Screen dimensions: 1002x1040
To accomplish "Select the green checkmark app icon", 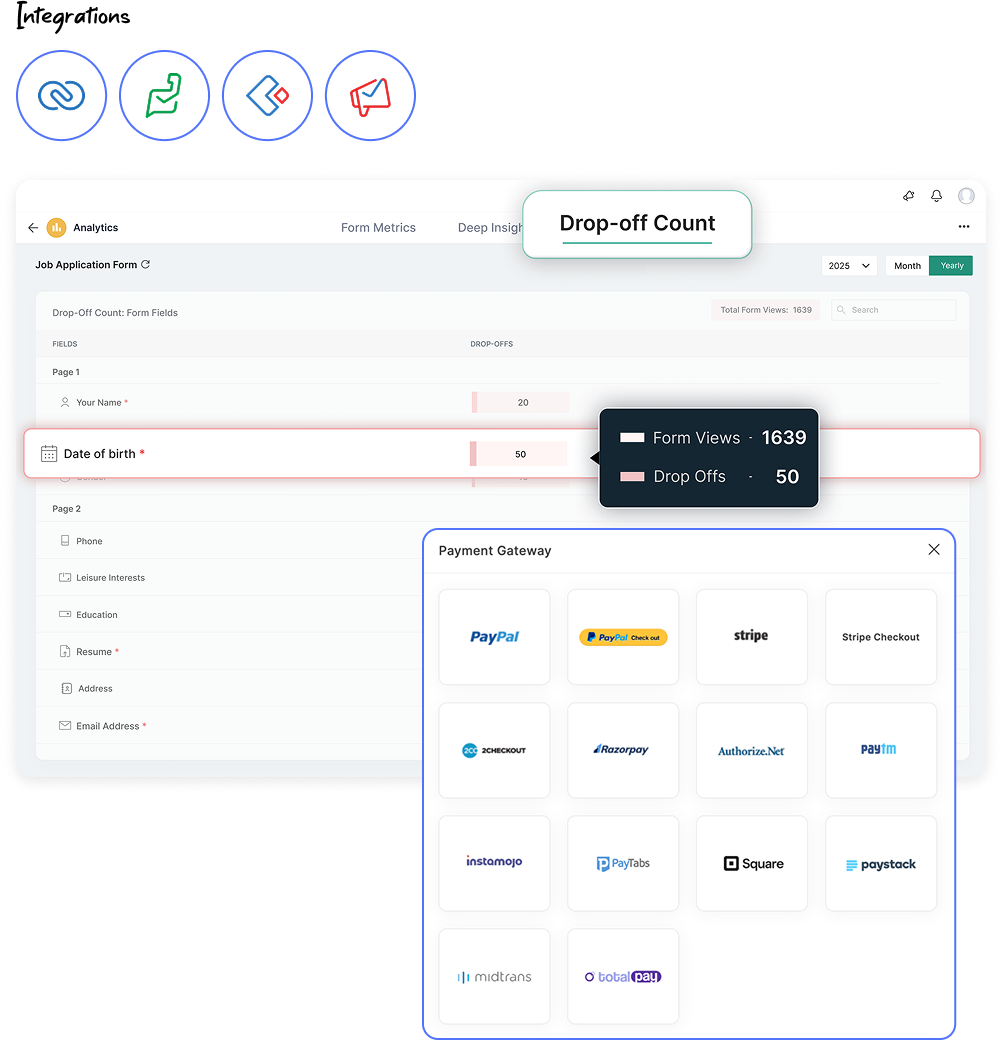I will point(164,95).
